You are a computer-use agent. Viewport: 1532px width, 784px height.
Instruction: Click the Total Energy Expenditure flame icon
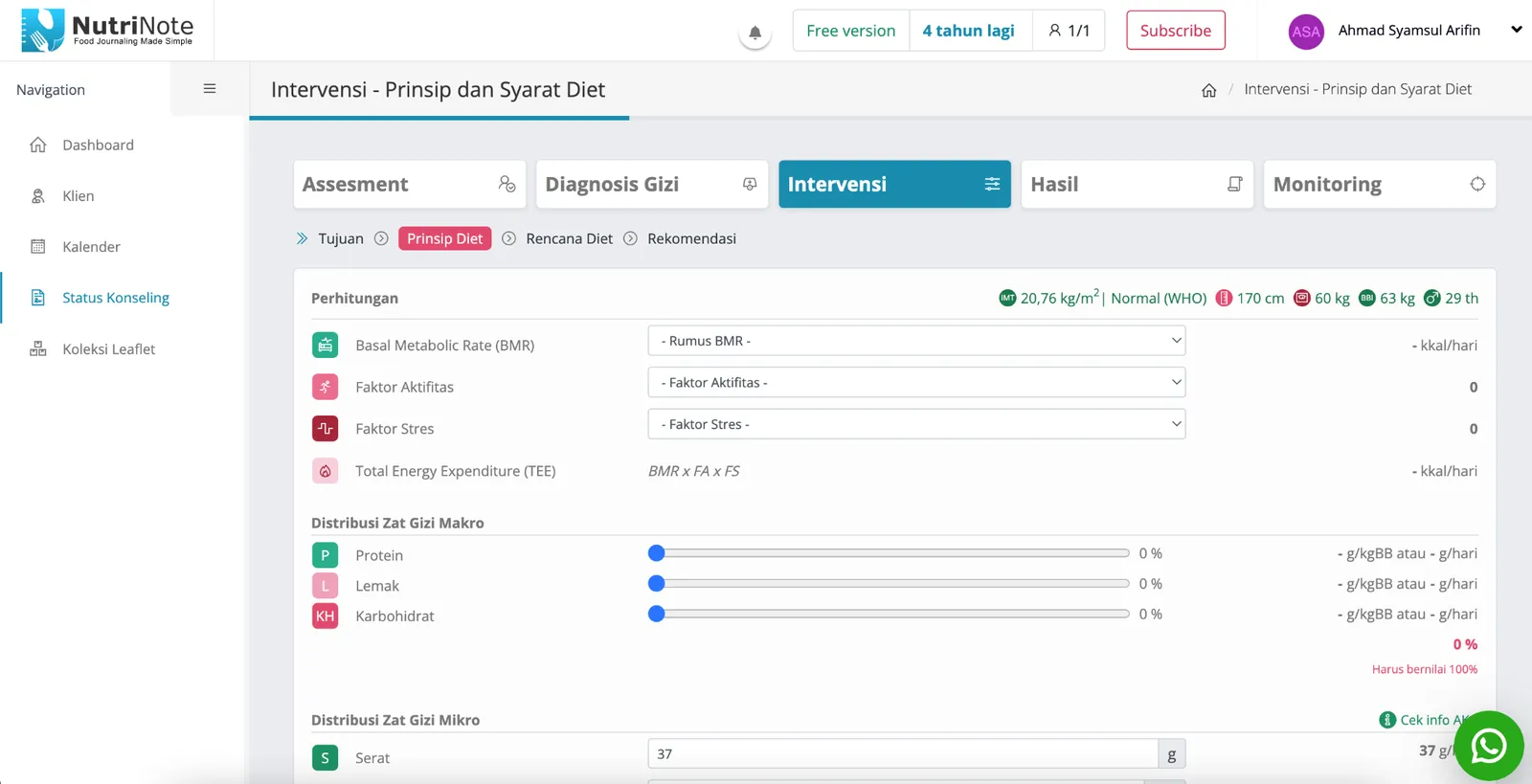pyautogui.click(x=326, y=471)
